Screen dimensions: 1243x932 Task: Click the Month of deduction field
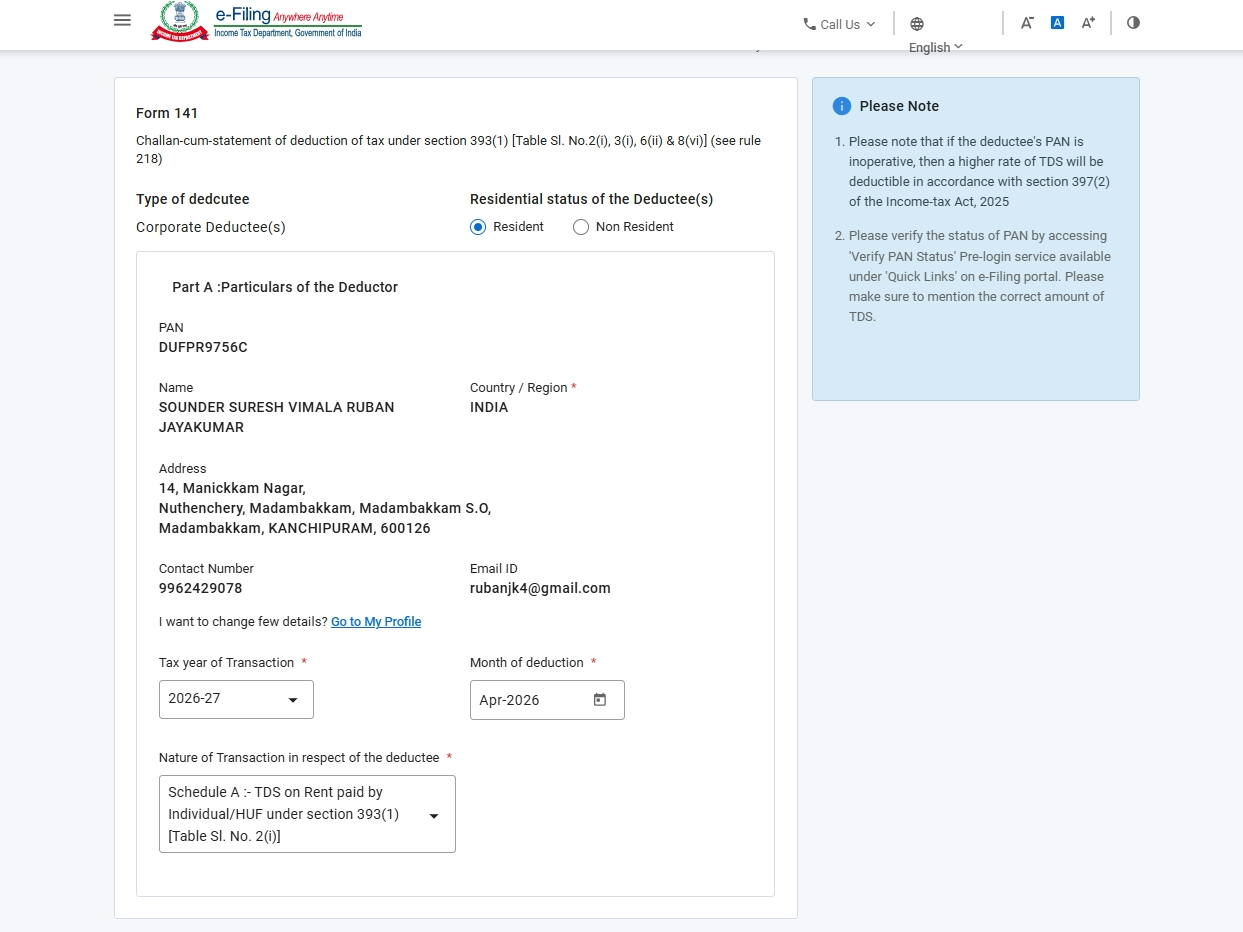[530, 700]
